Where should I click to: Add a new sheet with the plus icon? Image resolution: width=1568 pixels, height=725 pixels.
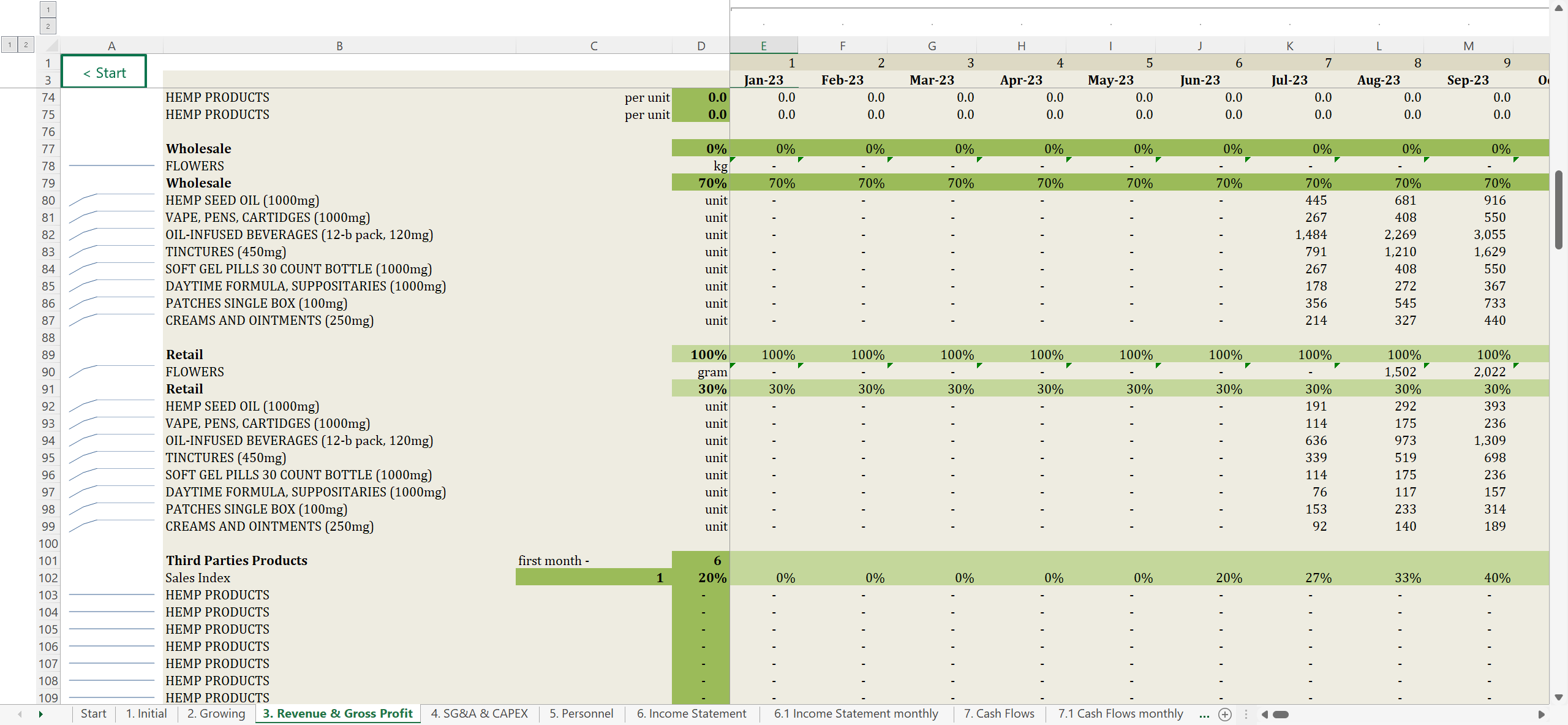coord(1225,714)
